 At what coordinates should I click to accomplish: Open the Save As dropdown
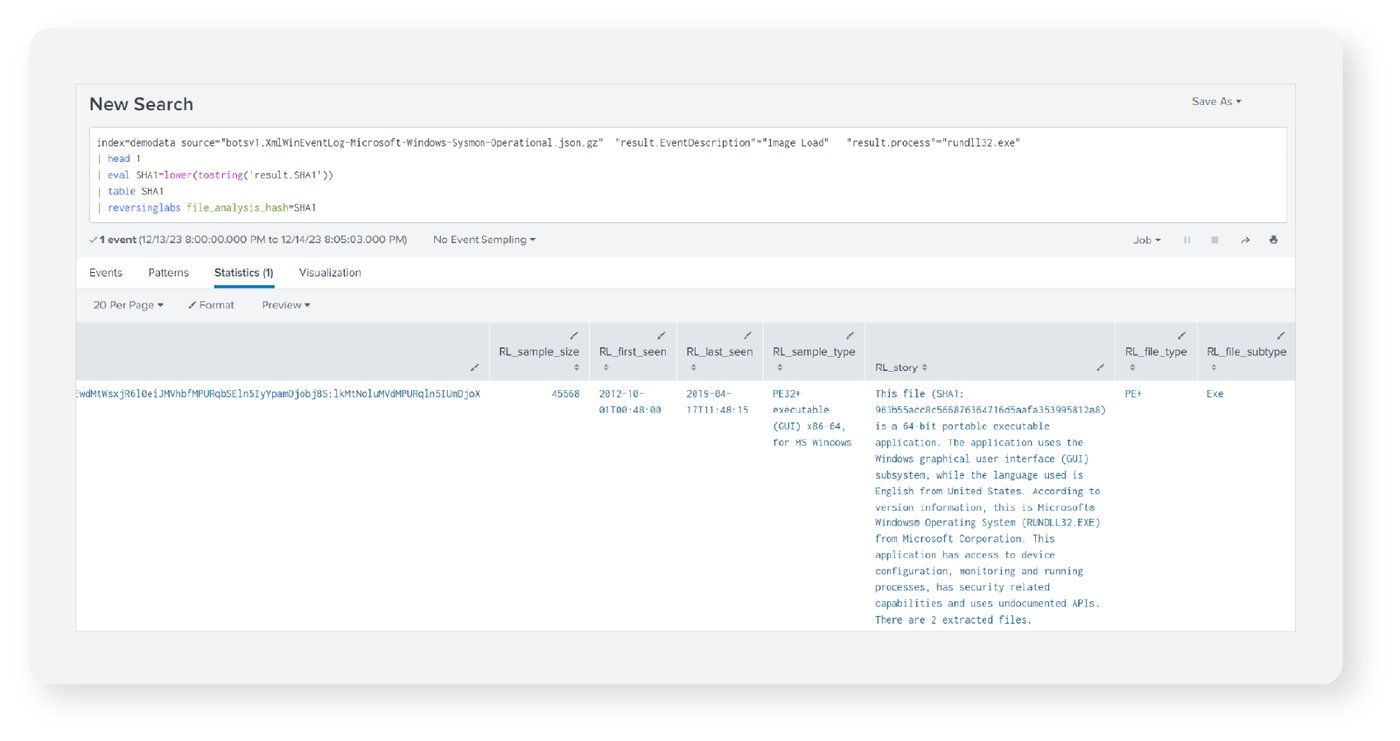[1216, 102]
